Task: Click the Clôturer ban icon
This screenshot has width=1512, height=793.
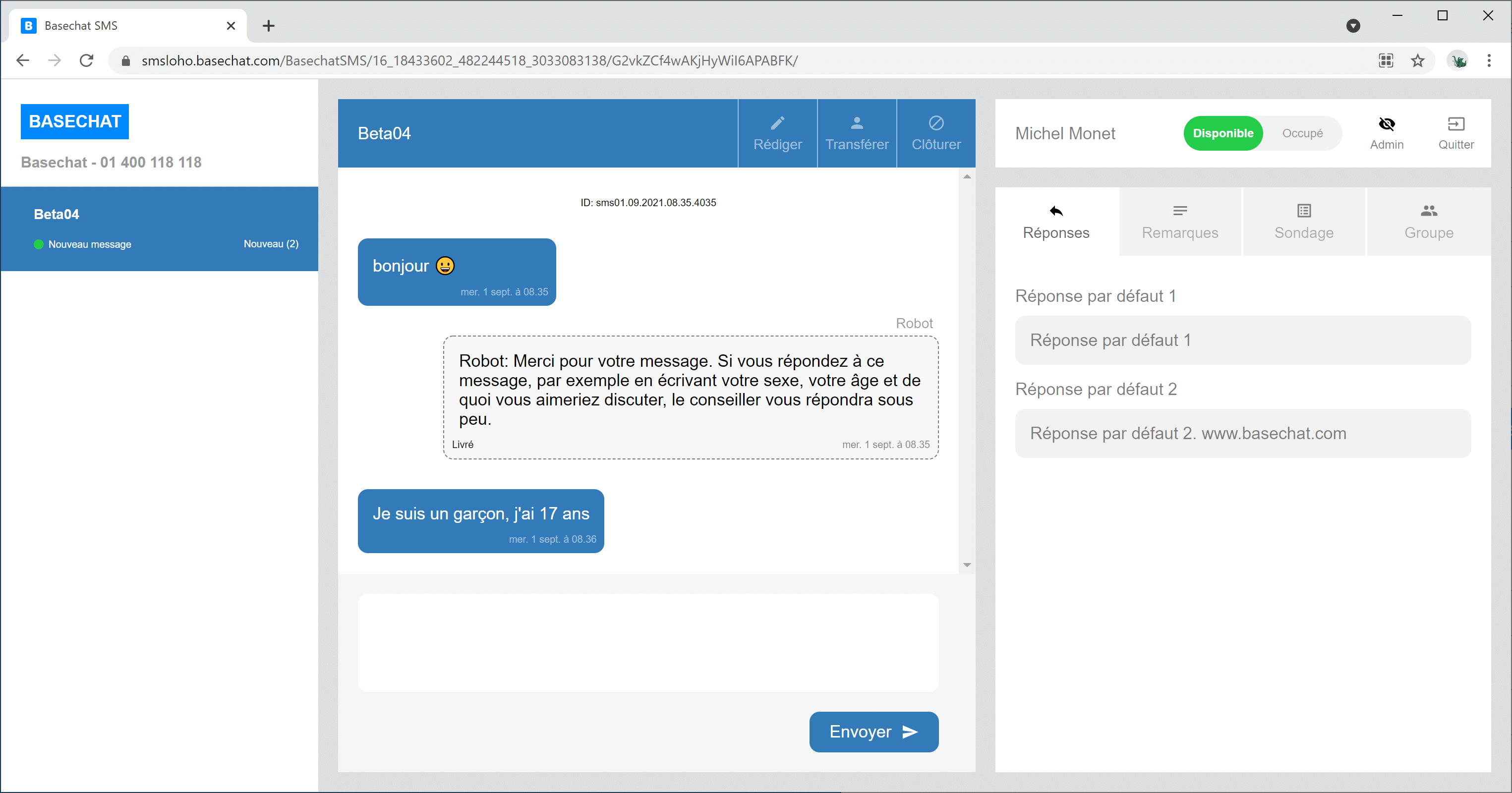Action: pos(935,123)
